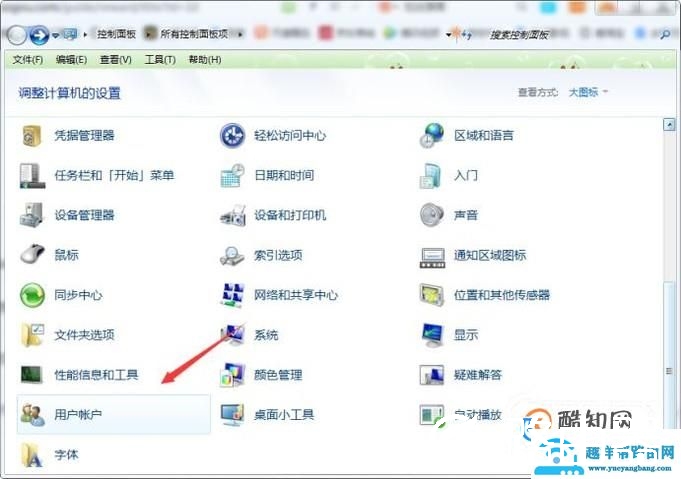Click the blue Forward navigation button
Image resolution: width=681 pixels, height=479 pixels.
tap(39, 35)
